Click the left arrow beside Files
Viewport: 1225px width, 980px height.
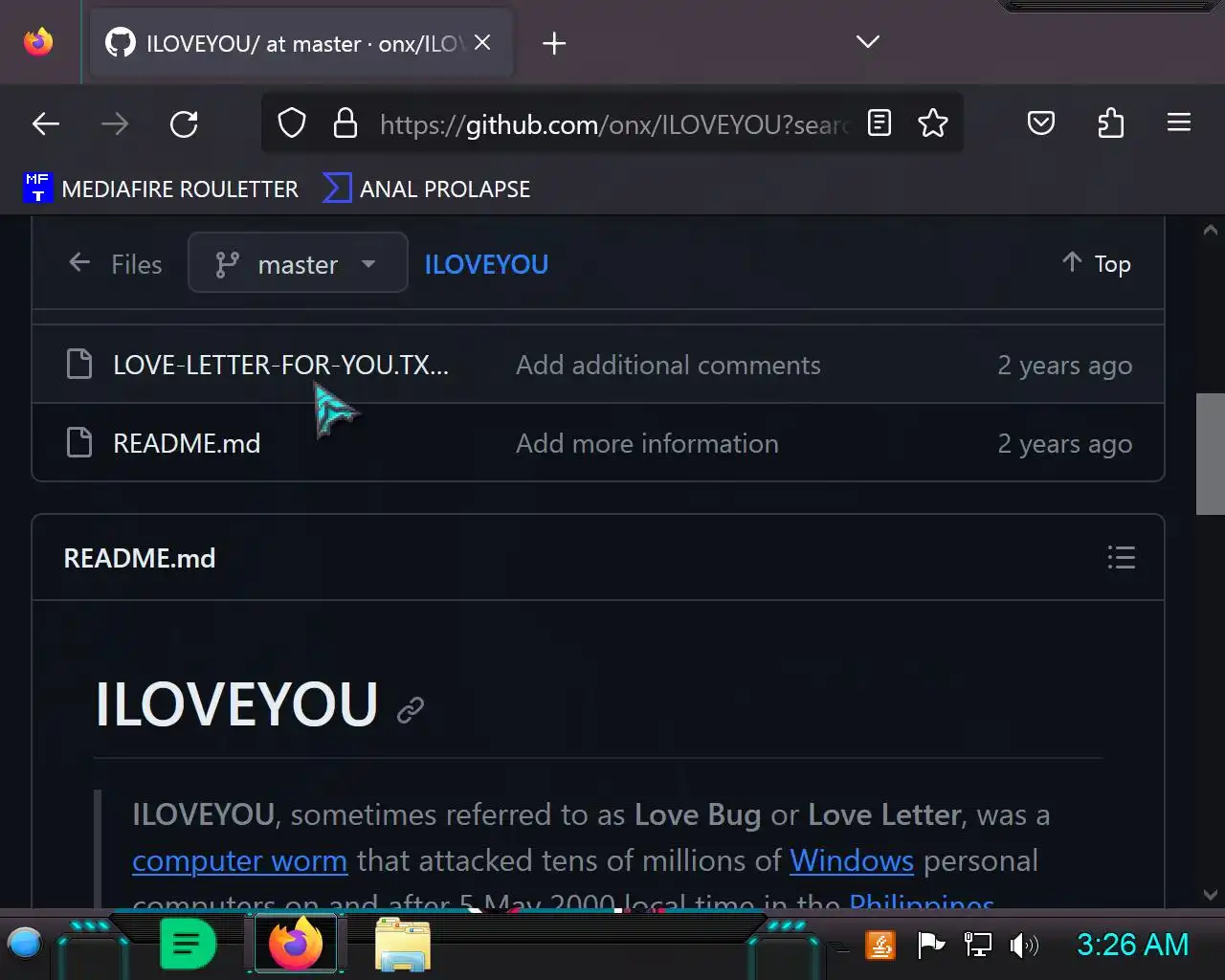click(x=79, y=263)
